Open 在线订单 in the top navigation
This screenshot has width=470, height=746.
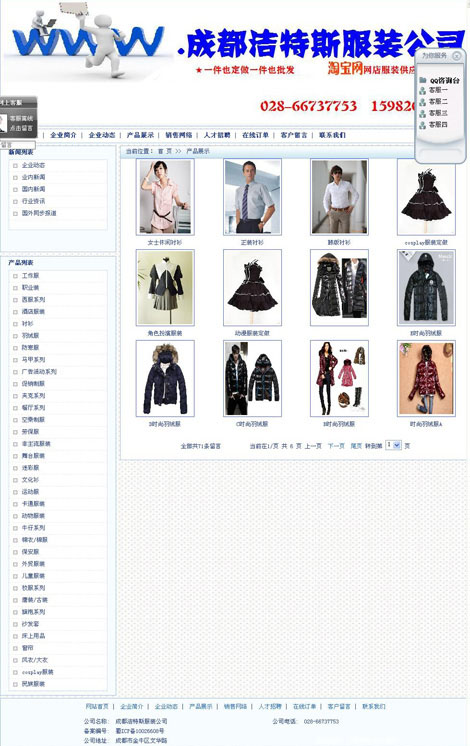click(255, 135)
